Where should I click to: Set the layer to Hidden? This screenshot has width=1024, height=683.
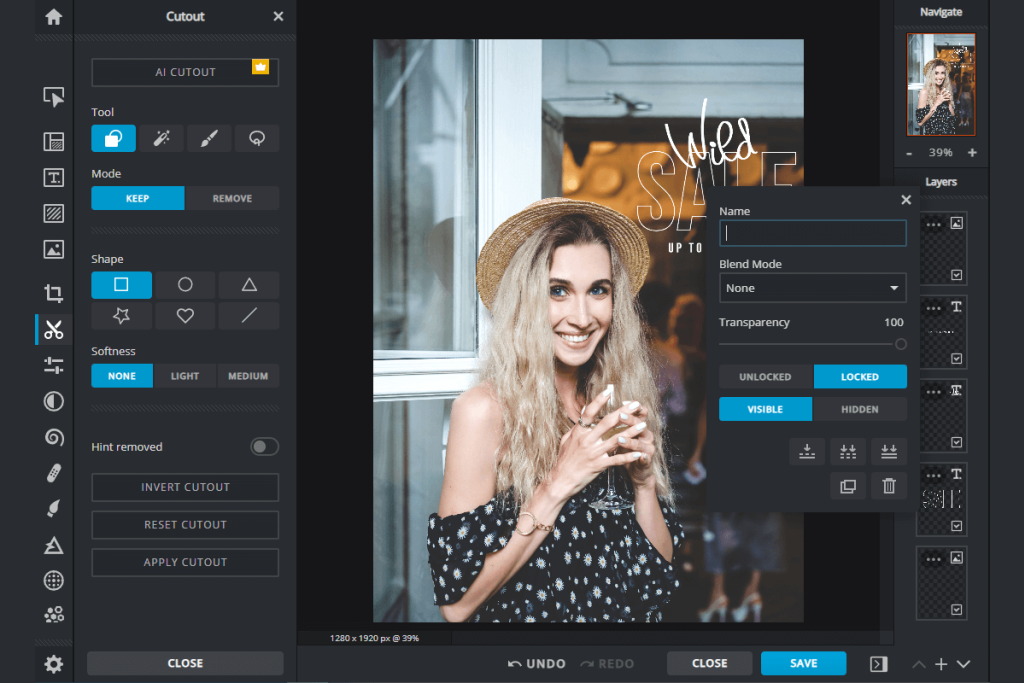point(860,409)
